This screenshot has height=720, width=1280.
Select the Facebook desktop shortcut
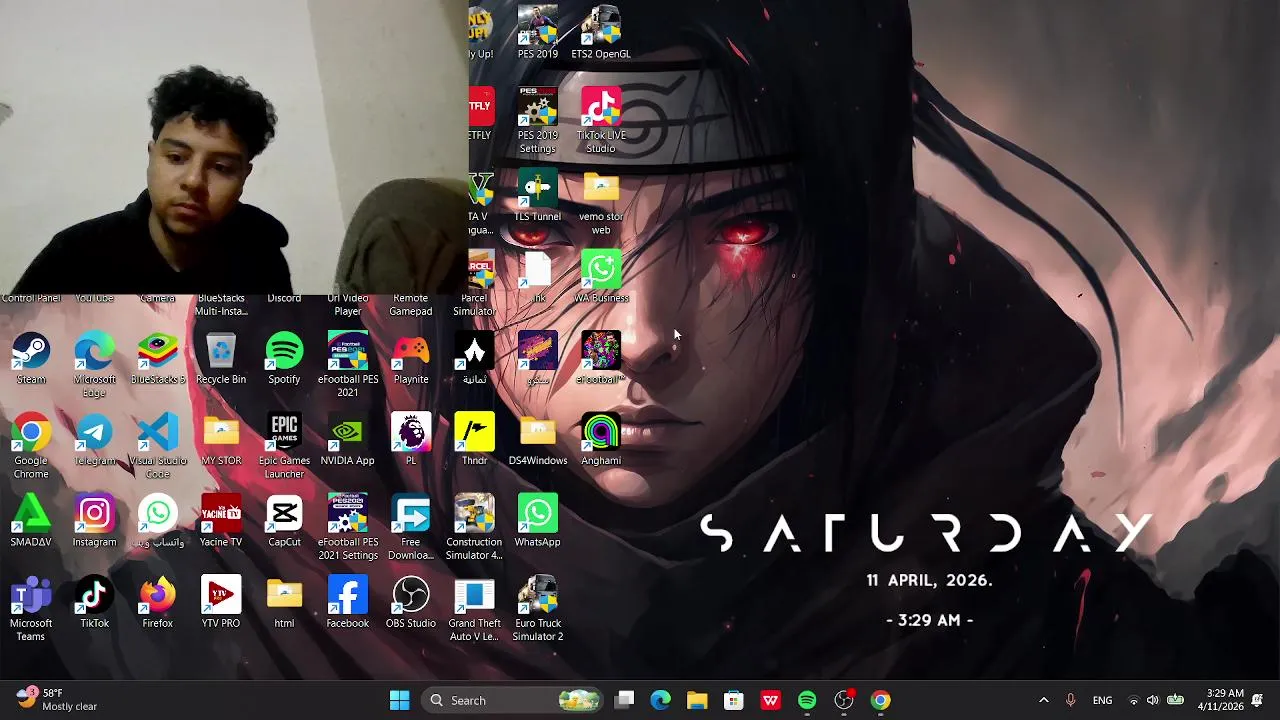point(348,603)
